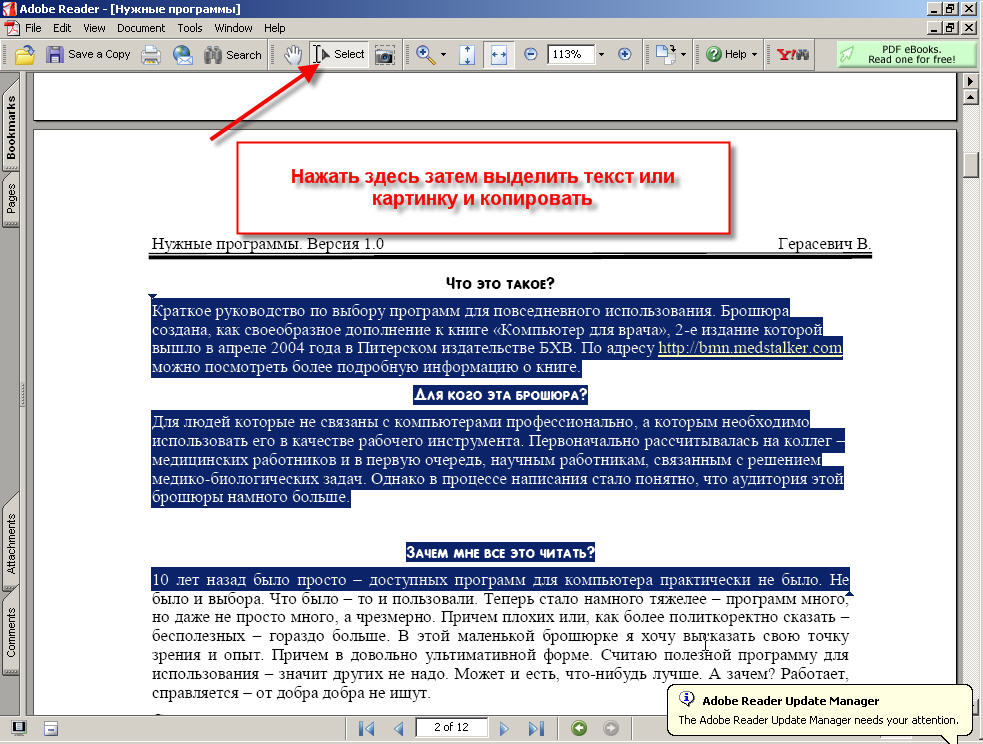
Task: Click the Email document icon
Action: (x=183, y=55)
